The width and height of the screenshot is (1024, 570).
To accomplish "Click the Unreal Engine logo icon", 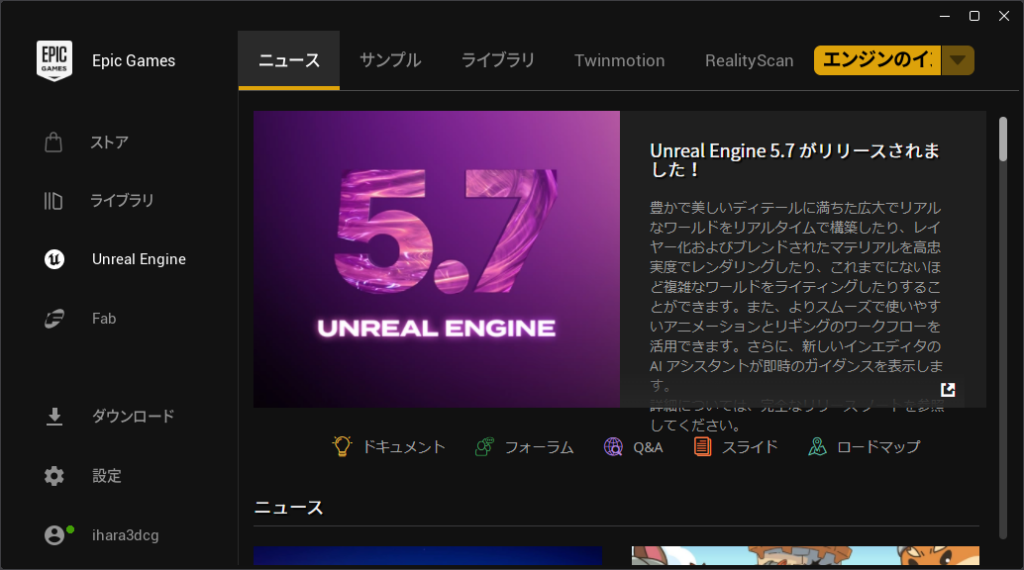I will pyautogui.click(x=54, y=260).
